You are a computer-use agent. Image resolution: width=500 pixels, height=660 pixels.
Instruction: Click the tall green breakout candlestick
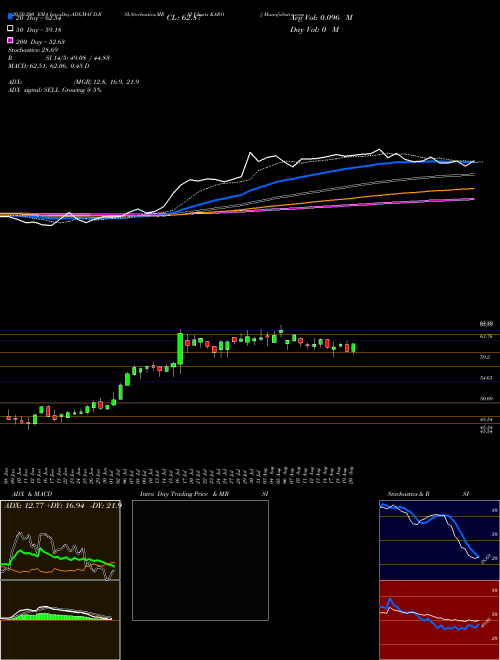[180, 349]
